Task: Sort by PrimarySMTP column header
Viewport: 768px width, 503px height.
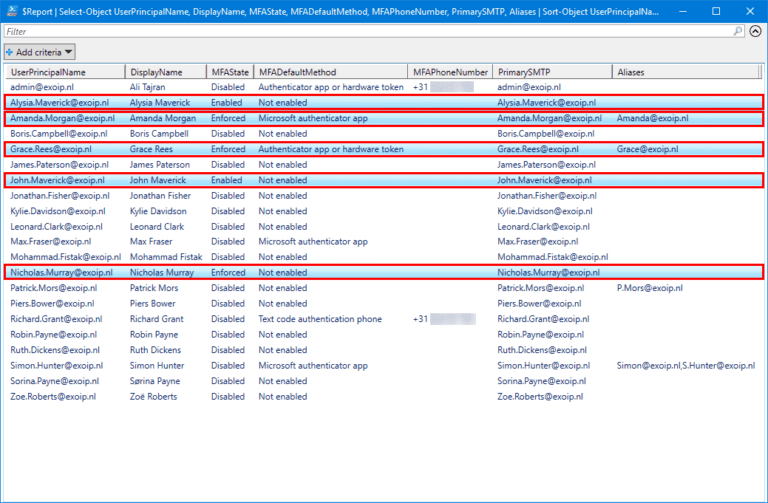Action: (x=552, y=72)
